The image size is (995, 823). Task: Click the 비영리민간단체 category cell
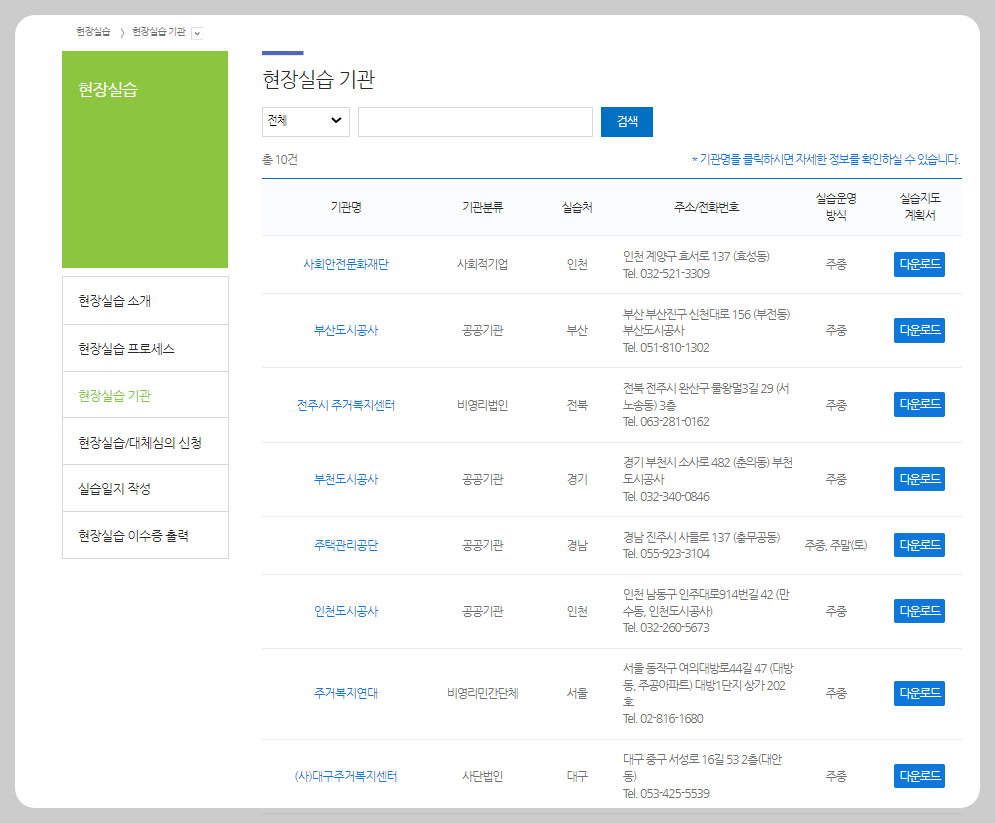[482, 693]
